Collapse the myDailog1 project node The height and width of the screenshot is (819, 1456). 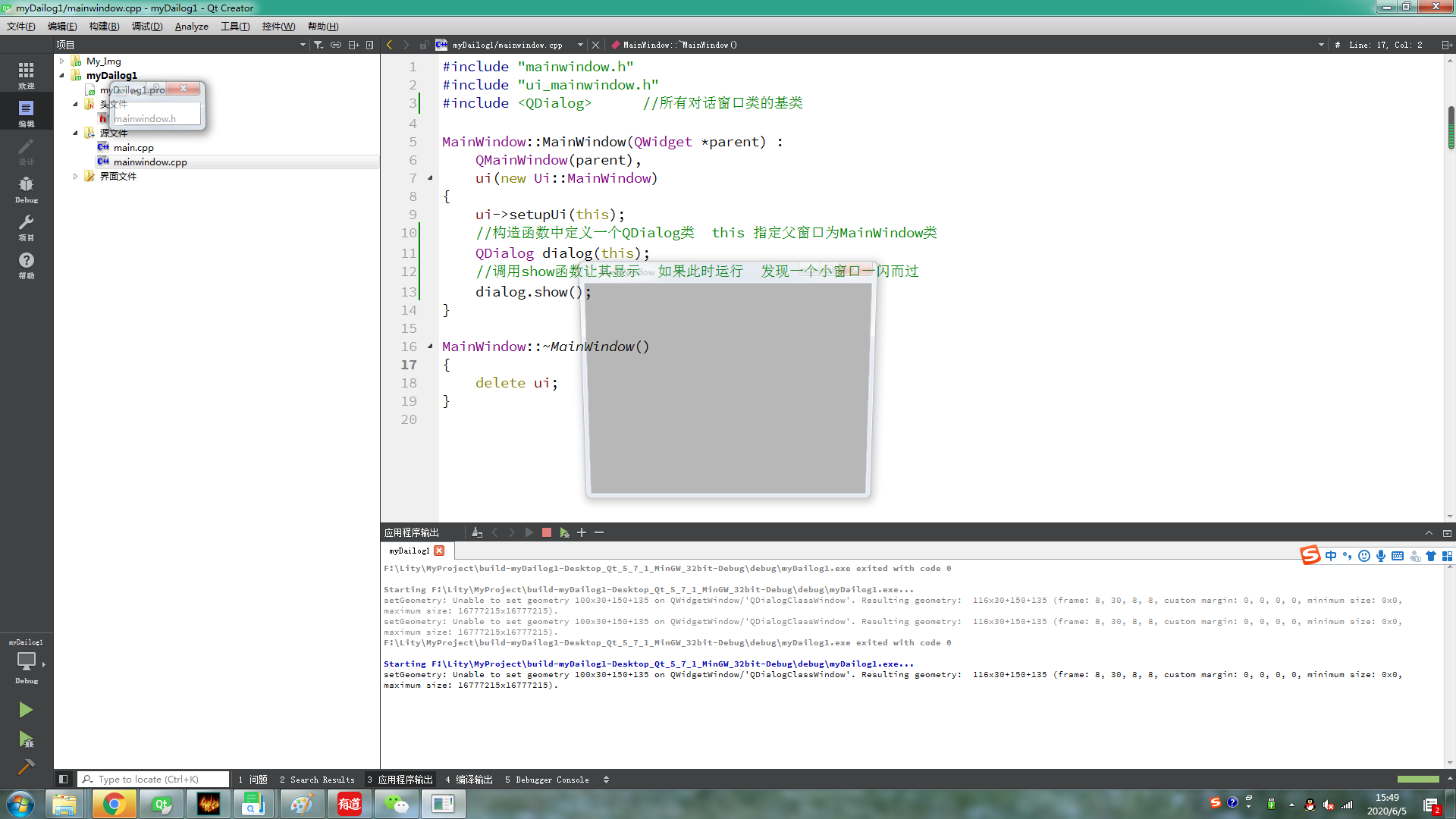coord(62,75)
